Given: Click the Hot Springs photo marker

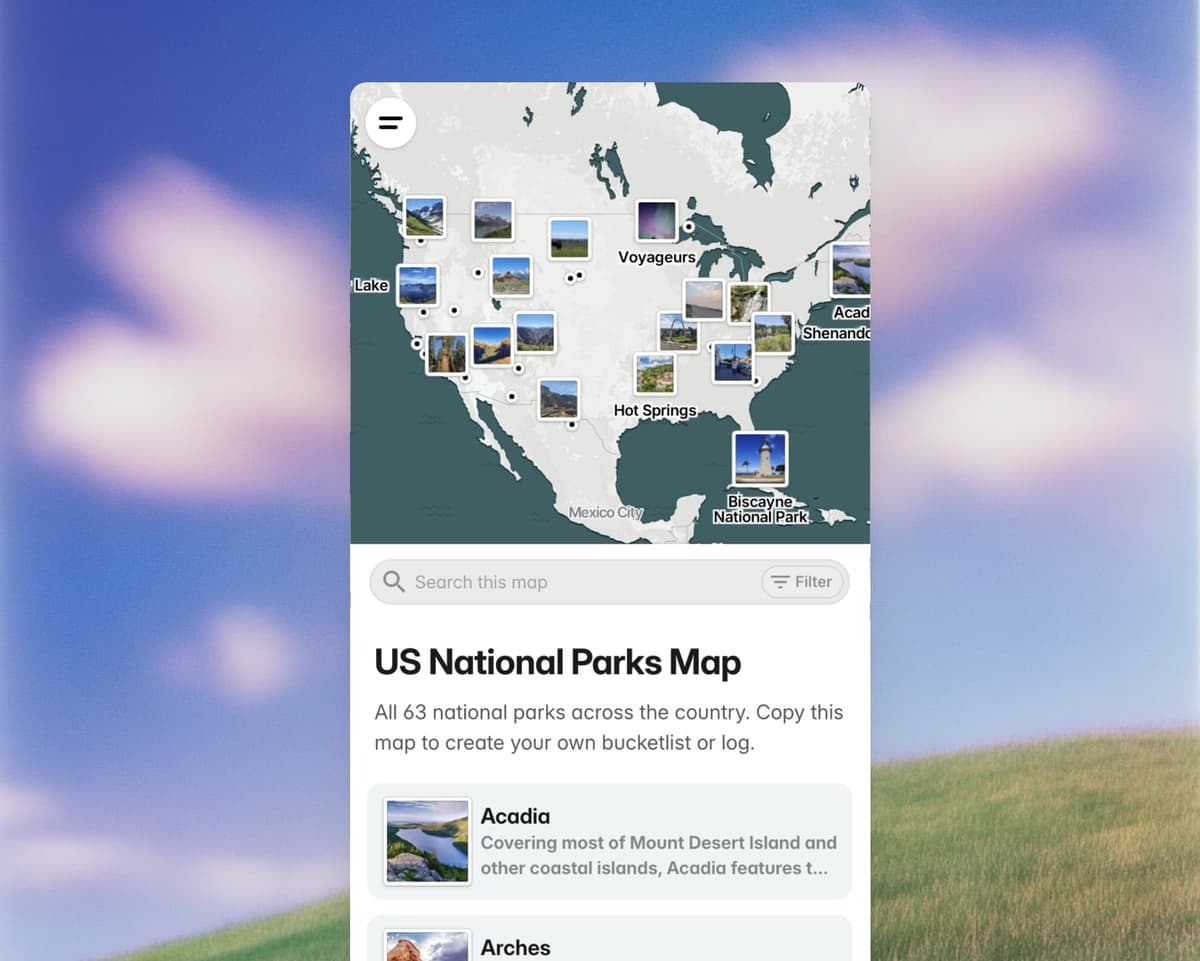Looking at the screenshot, I should coord(657,374).
